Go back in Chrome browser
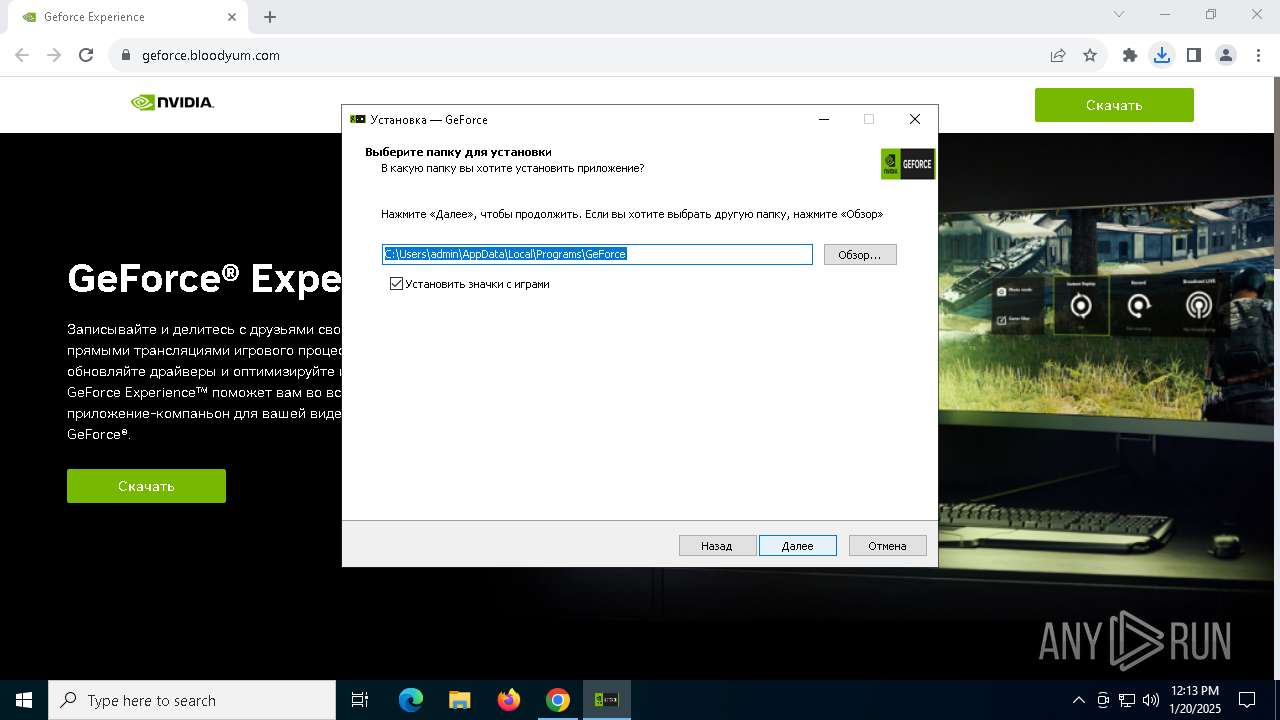 pyautogui.click(x=22, y=55)
